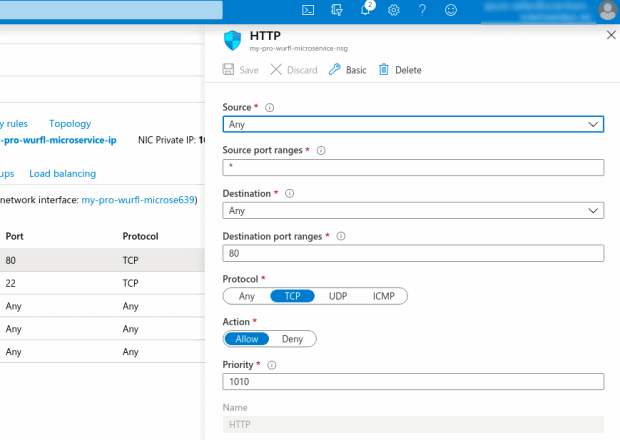This screenshot has height=440, width=620.
Task: Click the Protocol column header
Action: pyautogui.click(x=140, y=236)
